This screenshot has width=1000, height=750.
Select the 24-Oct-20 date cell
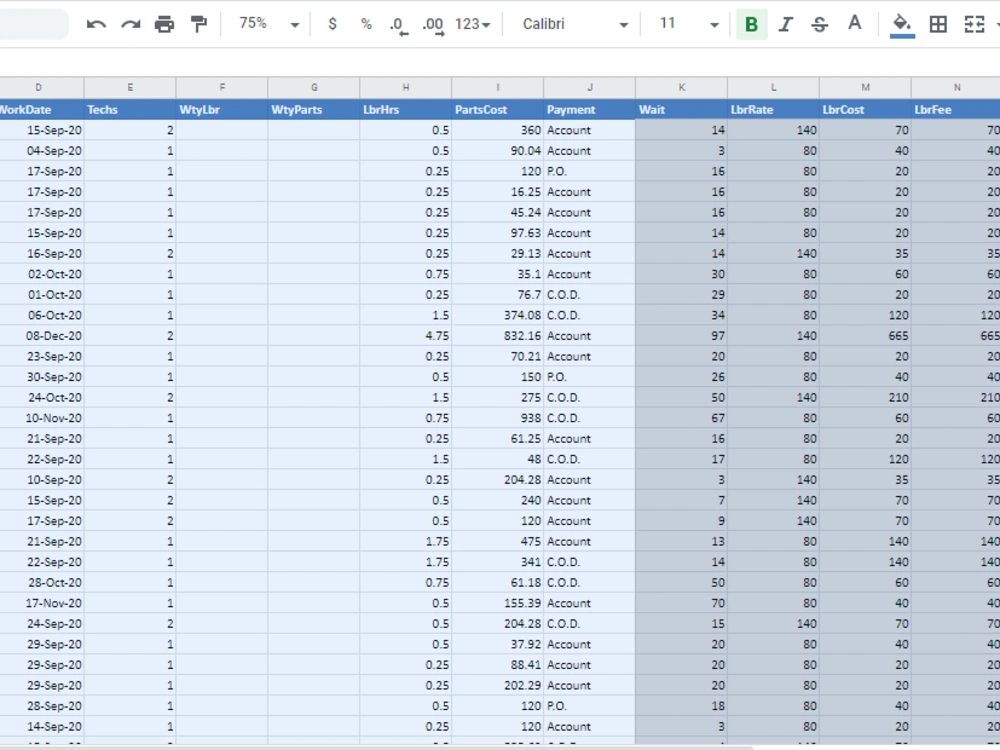click(41, 397)
